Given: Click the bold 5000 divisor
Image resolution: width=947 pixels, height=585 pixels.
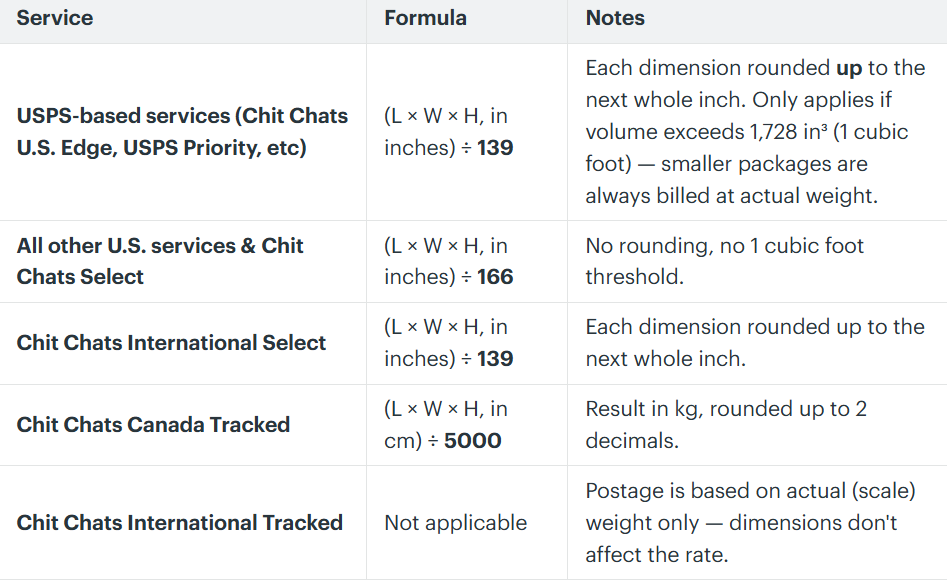Looking at the screenshot, I should coord(473,441).
